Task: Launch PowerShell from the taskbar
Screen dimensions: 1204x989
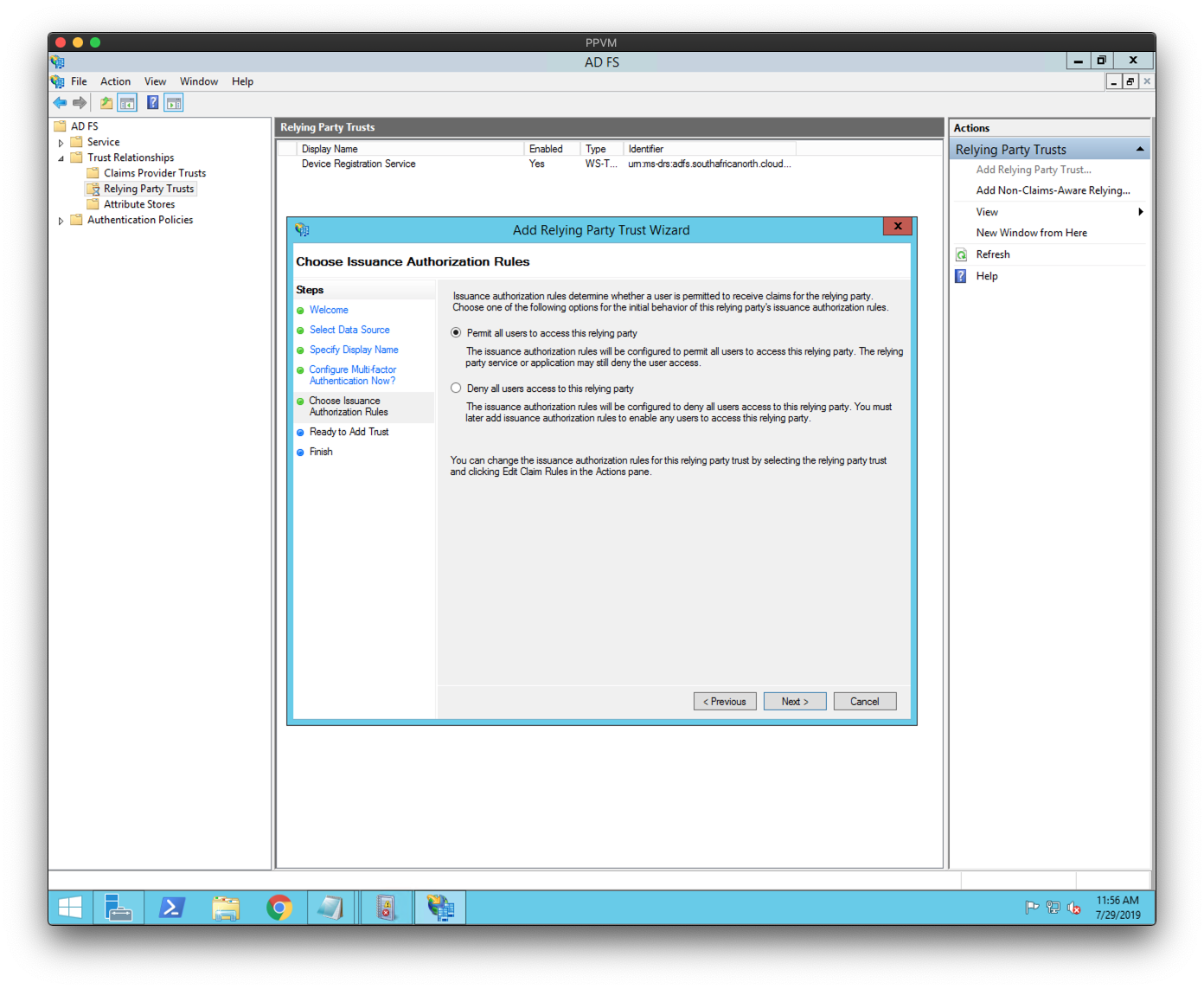Action: tap(171, 908)
